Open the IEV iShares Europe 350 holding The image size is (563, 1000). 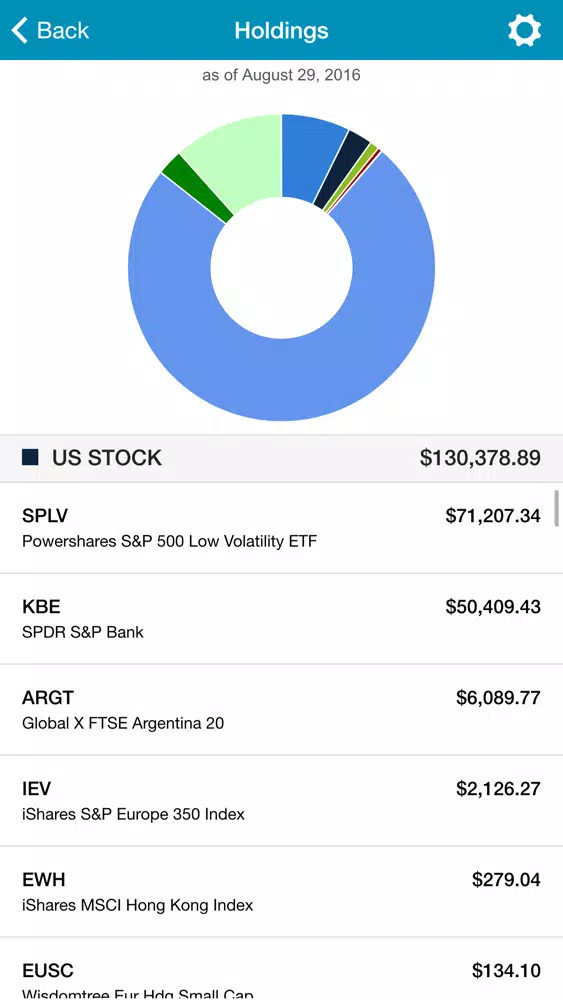tap(281, 801)
